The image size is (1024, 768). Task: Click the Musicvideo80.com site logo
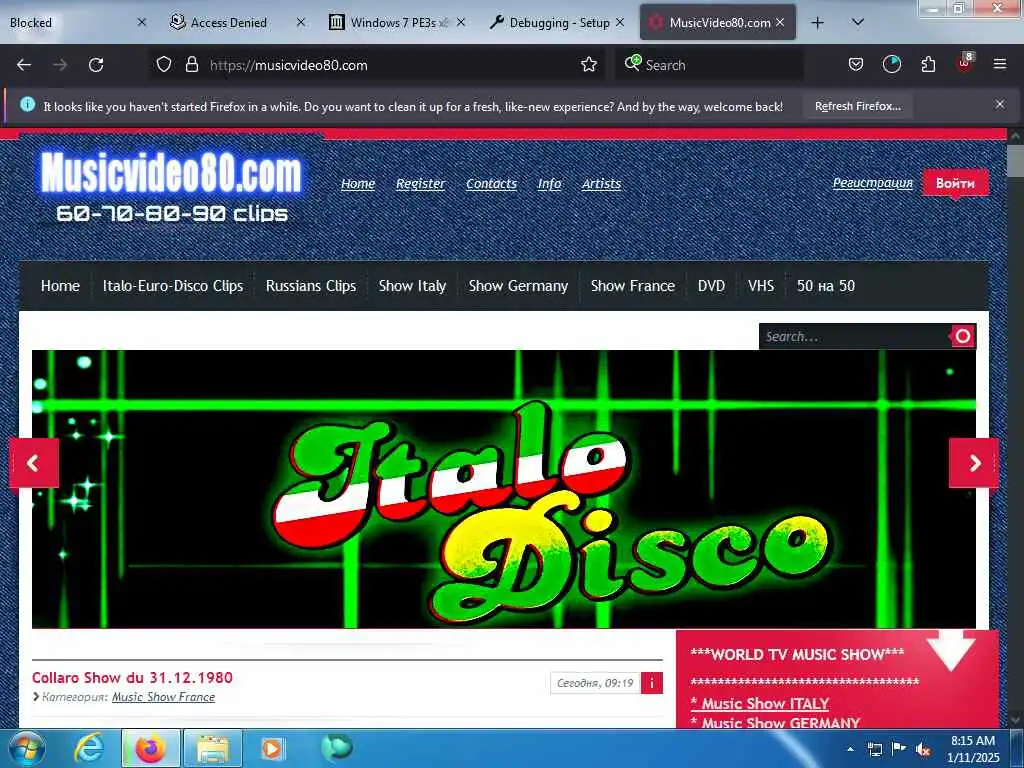point(172,187)
